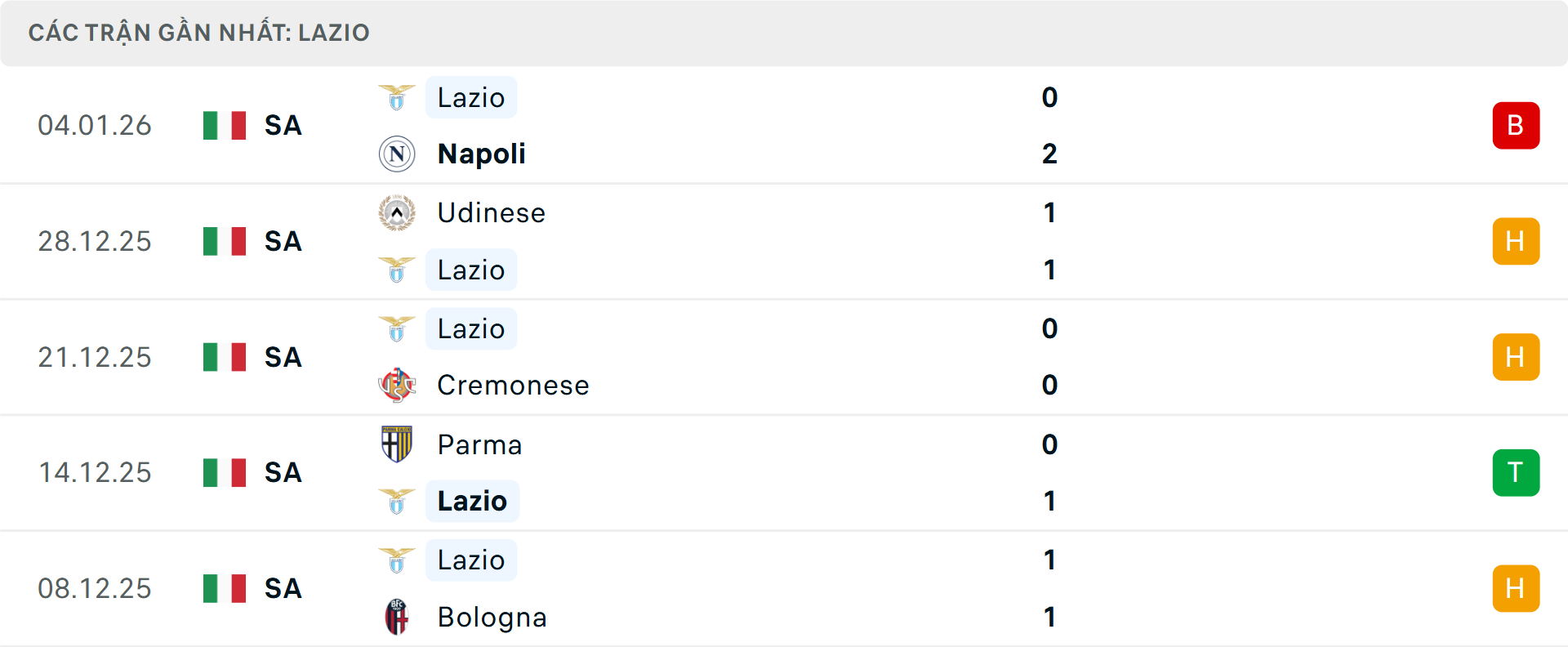This screenshot has height=647, width=1568.
Task: Click the Lazio eagle logo beside Napoli match
Action: [x=396, y=97]
